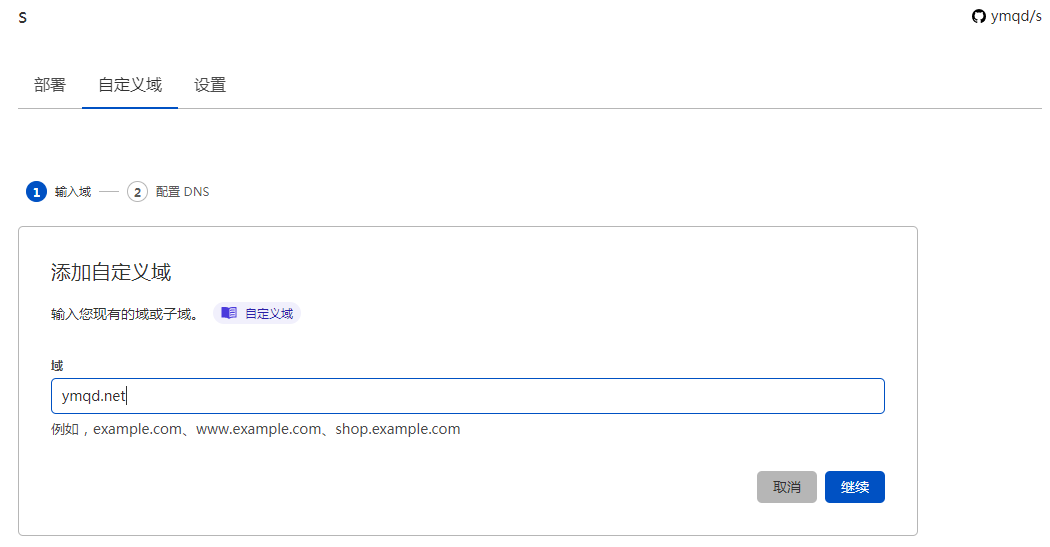The height and width of the screenshot is (547, 1050).
Task: Open the ymqd/s repository link
Action: click(x=1015, y=16)
